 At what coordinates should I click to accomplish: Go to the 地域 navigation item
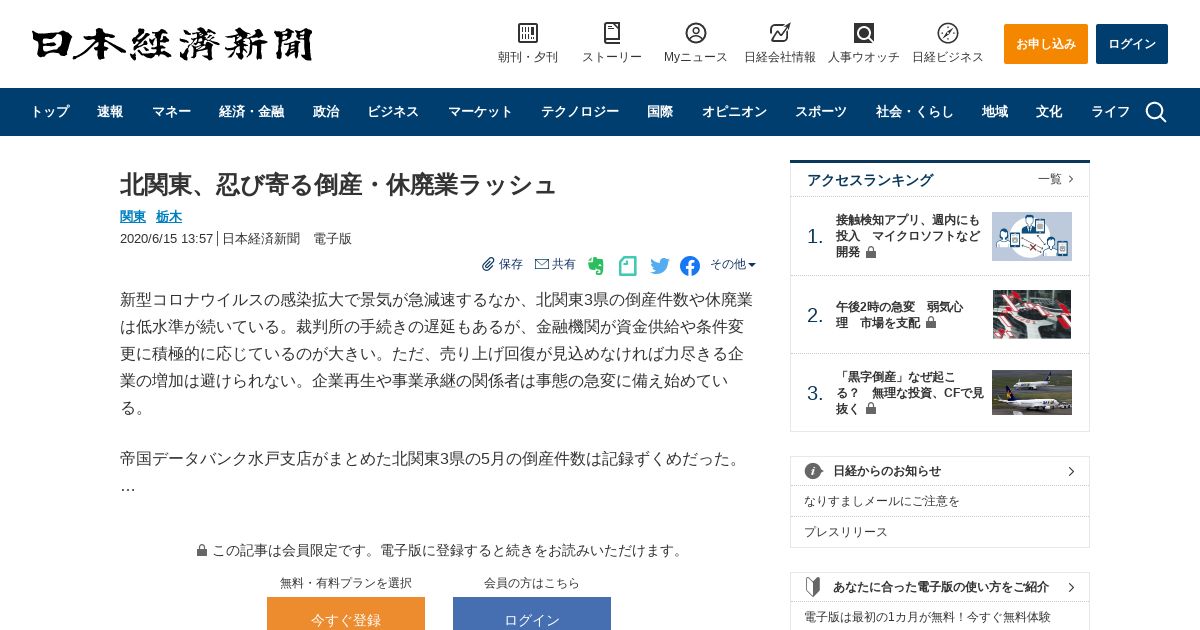click(x=995, y=112)
